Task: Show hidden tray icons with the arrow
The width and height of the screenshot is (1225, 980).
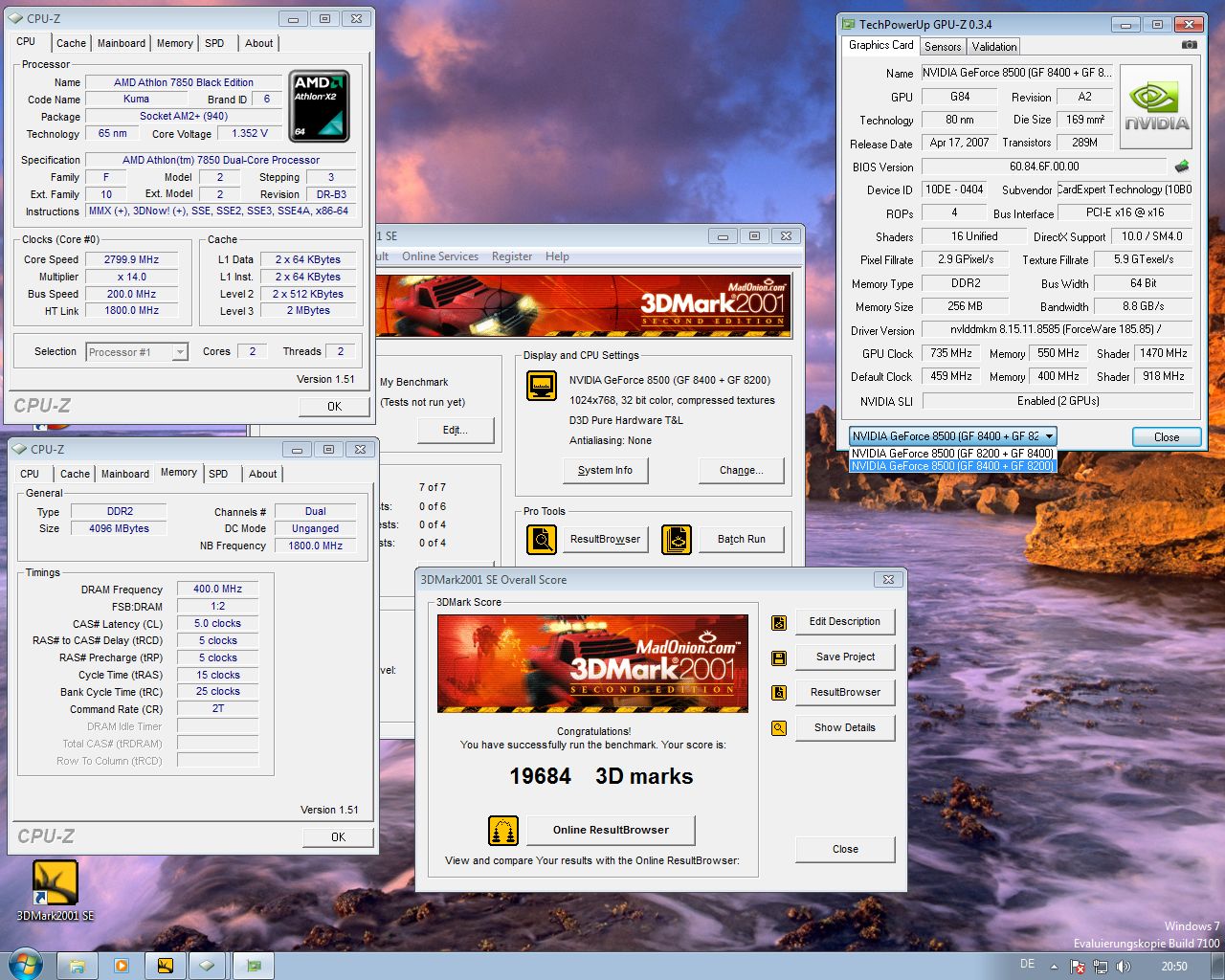Action: (1054, 967)
